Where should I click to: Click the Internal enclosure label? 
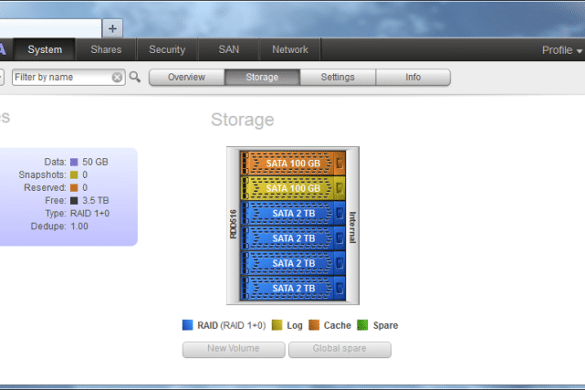[353, 227]
